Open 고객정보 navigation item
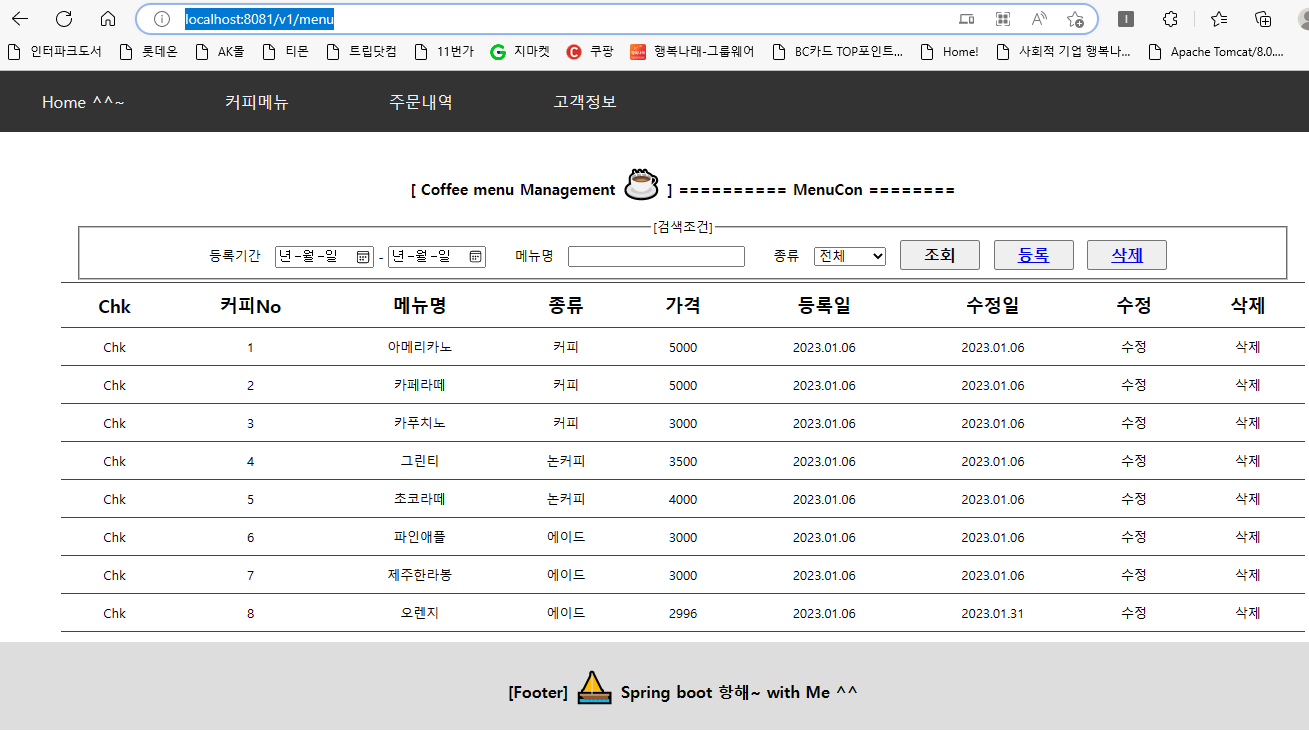This screenshot has width=1309, height=731. pyautogui.click(x=585, y=102)
